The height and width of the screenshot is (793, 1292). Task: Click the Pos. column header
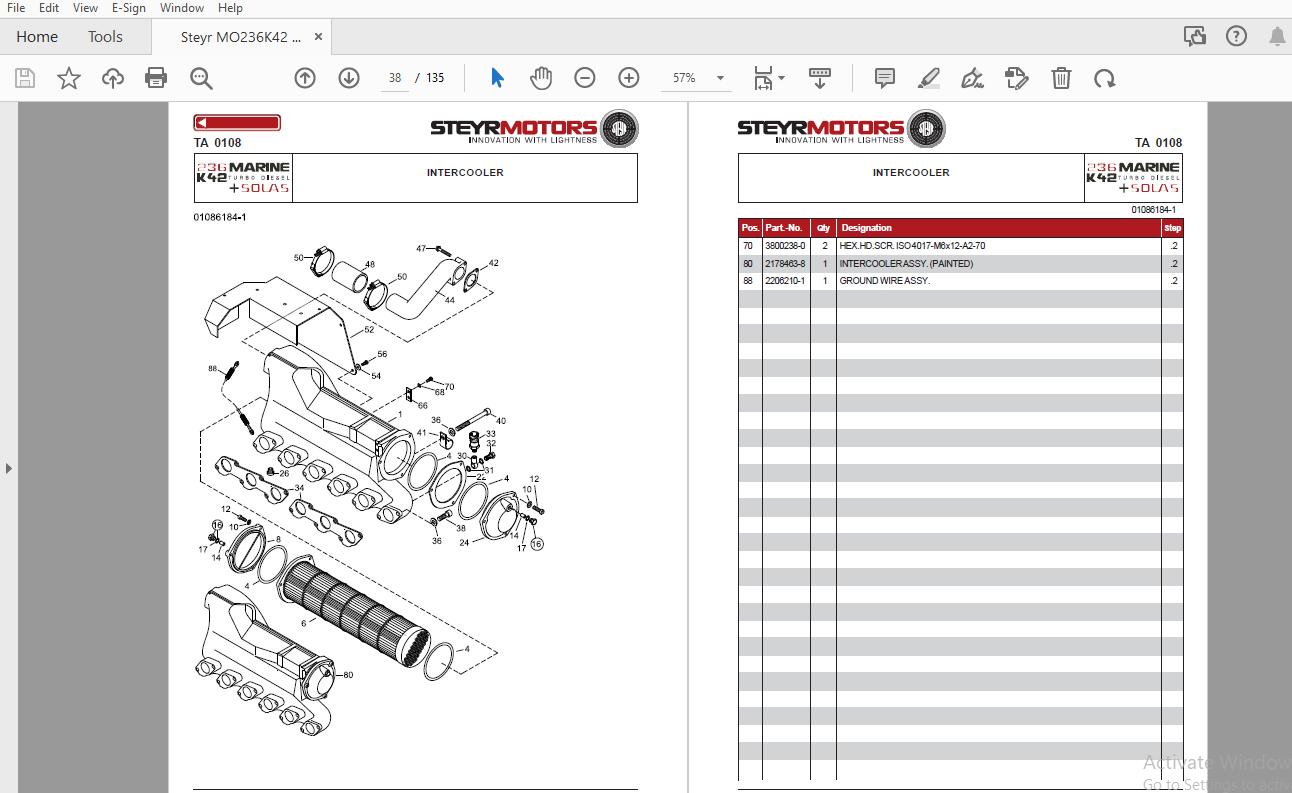tap(750, 228)
